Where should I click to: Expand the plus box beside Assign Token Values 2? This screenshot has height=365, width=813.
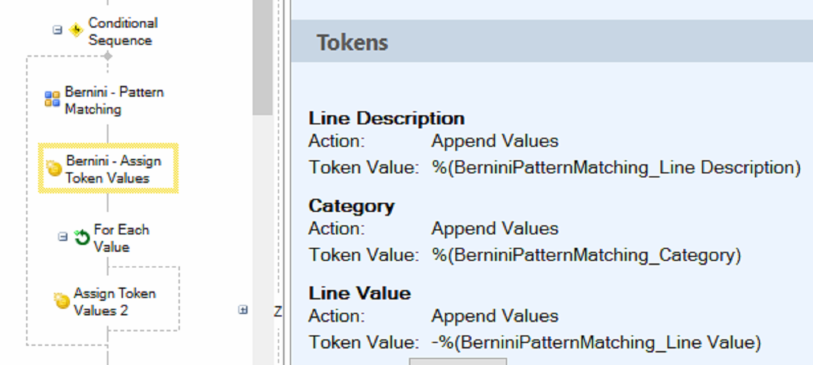243,310
